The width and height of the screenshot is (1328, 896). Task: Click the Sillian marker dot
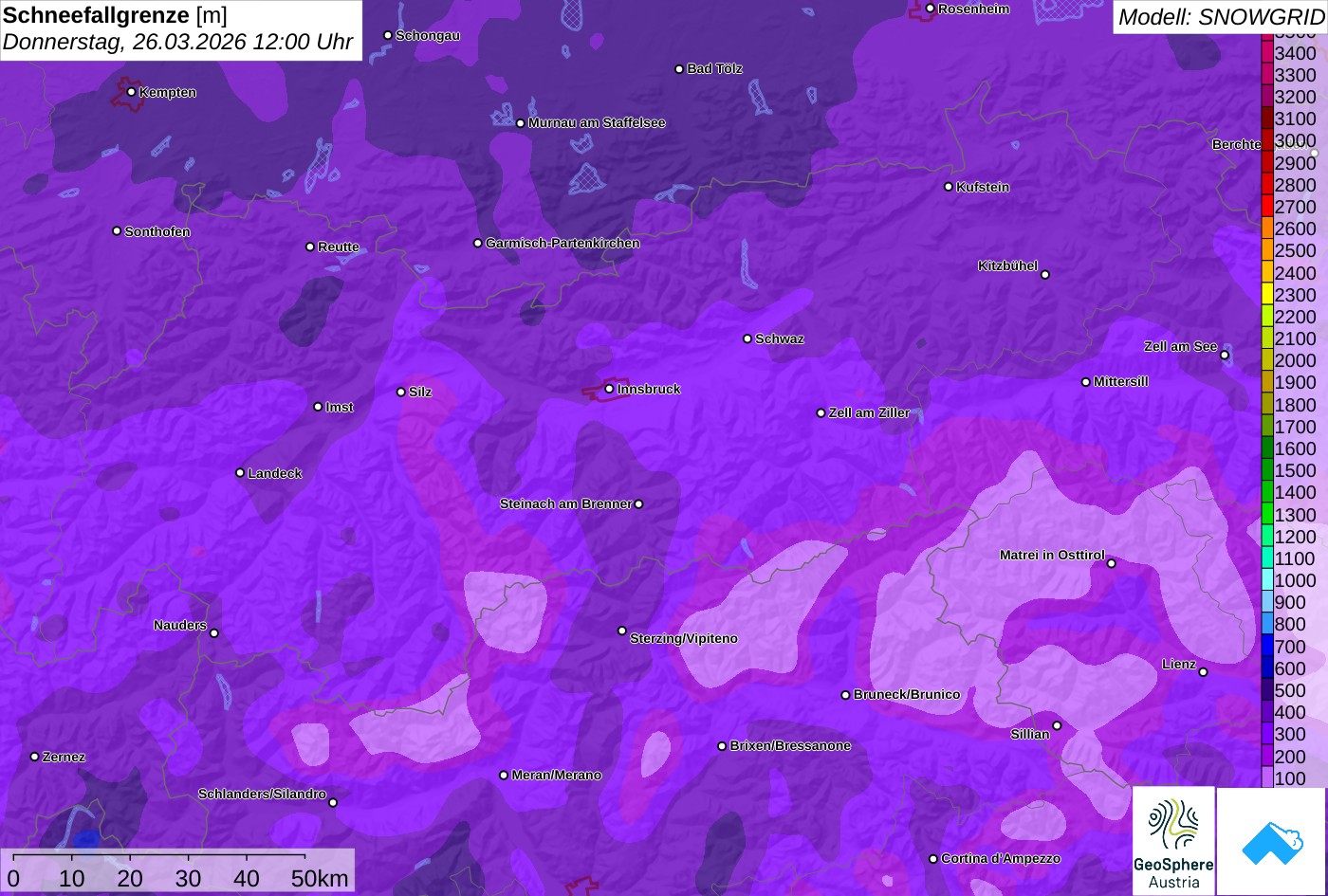(1058, 726)
